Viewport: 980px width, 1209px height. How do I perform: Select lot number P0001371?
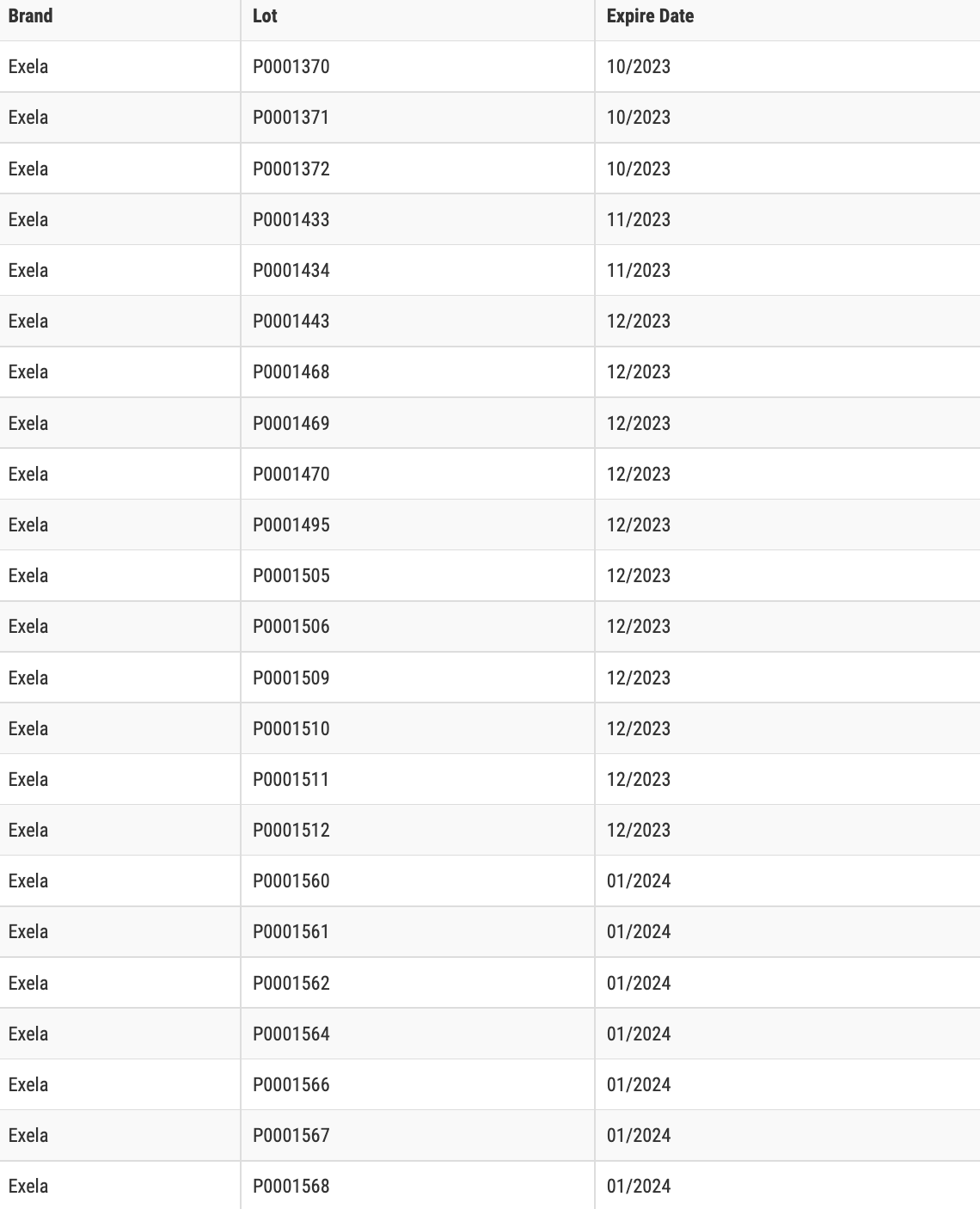point(291,118)
